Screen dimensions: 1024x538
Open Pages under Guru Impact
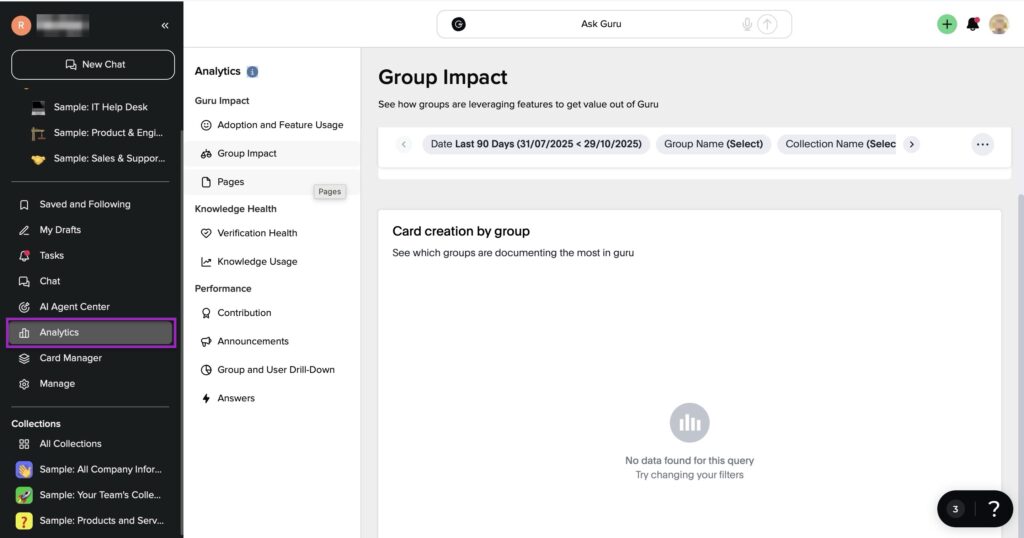point(272,182)
